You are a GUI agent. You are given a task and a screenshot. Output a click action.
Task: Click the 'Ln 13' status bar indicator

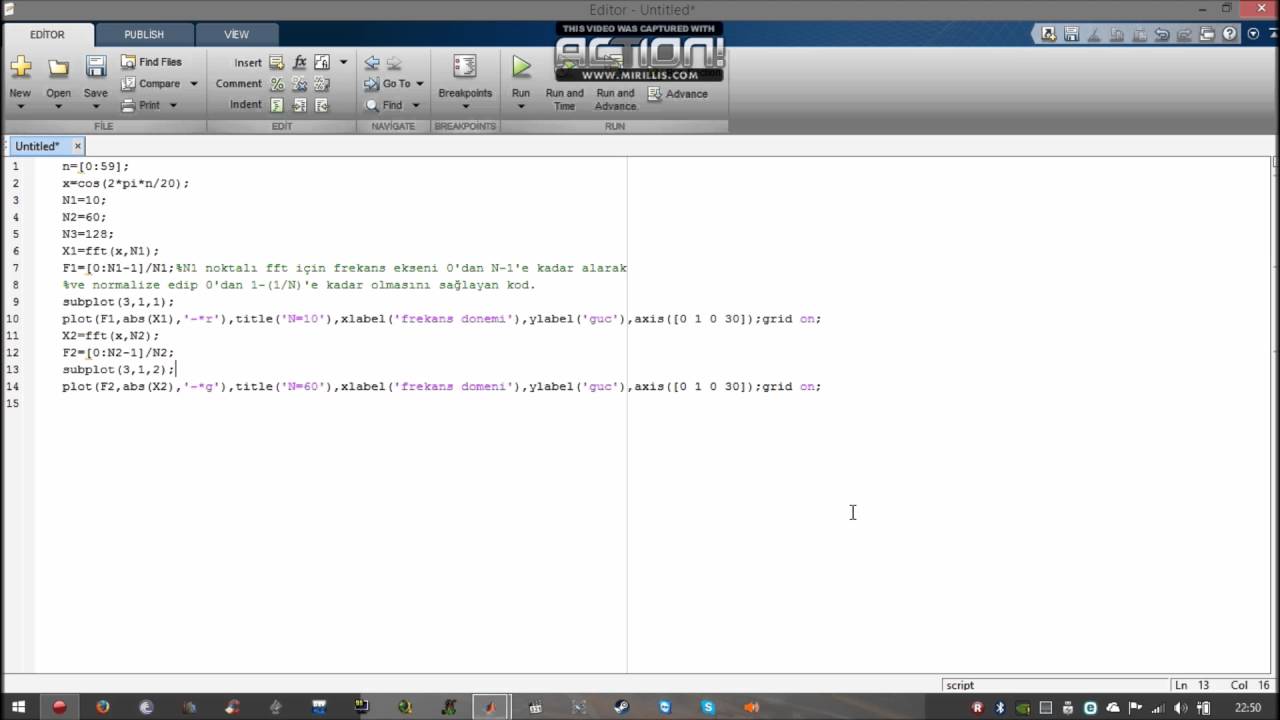(1194, 685)
